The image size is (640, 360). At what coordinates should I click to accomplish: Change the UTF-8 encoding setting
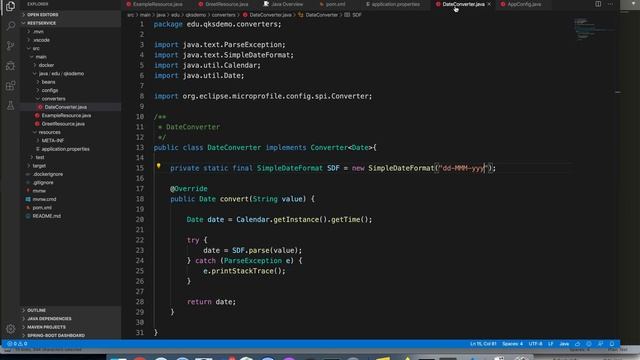pyautogui.click(x=536, y=344)
